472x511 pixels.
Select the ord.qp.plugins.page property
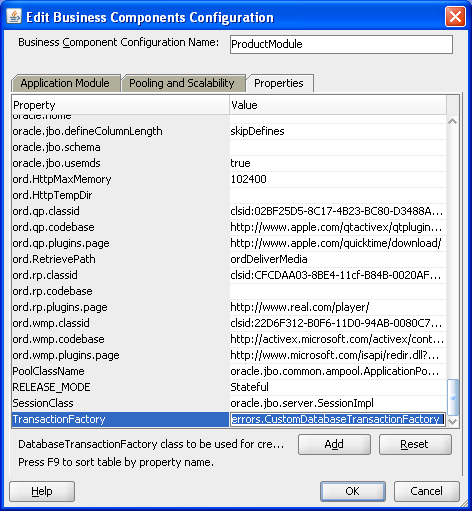121,243
